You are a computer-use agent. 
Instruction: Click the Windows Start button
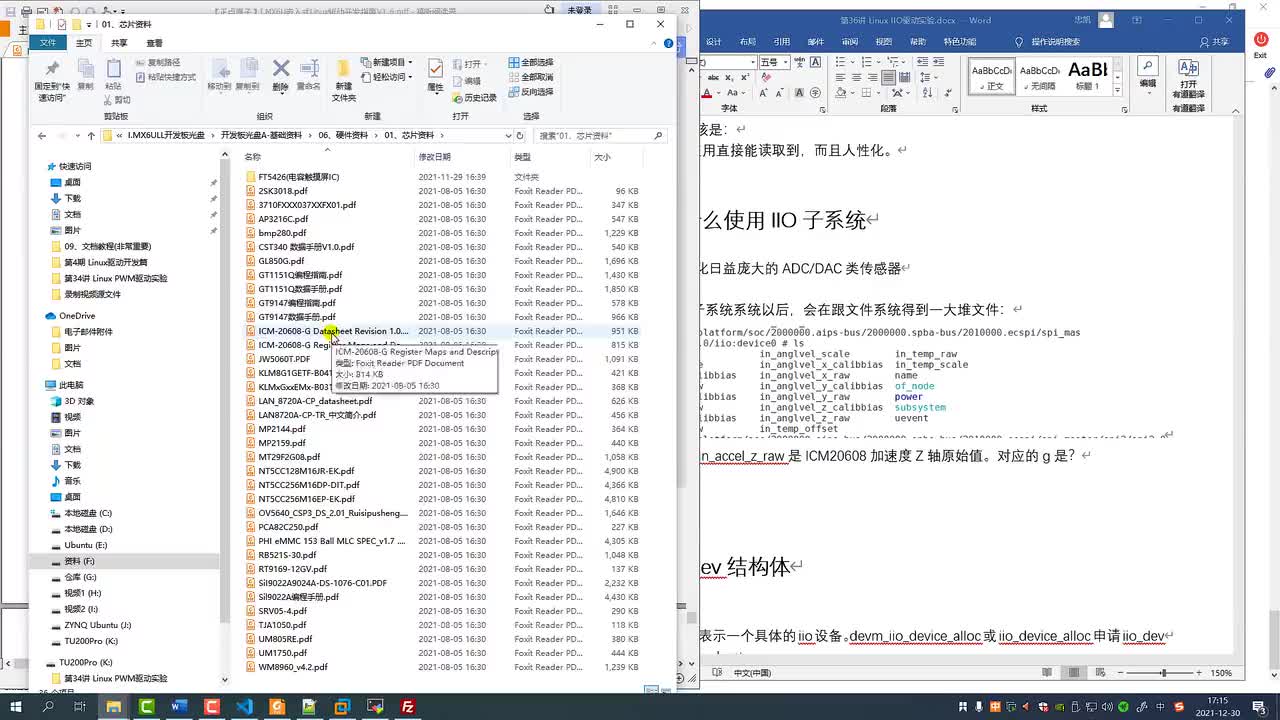[x=16, y=707]
